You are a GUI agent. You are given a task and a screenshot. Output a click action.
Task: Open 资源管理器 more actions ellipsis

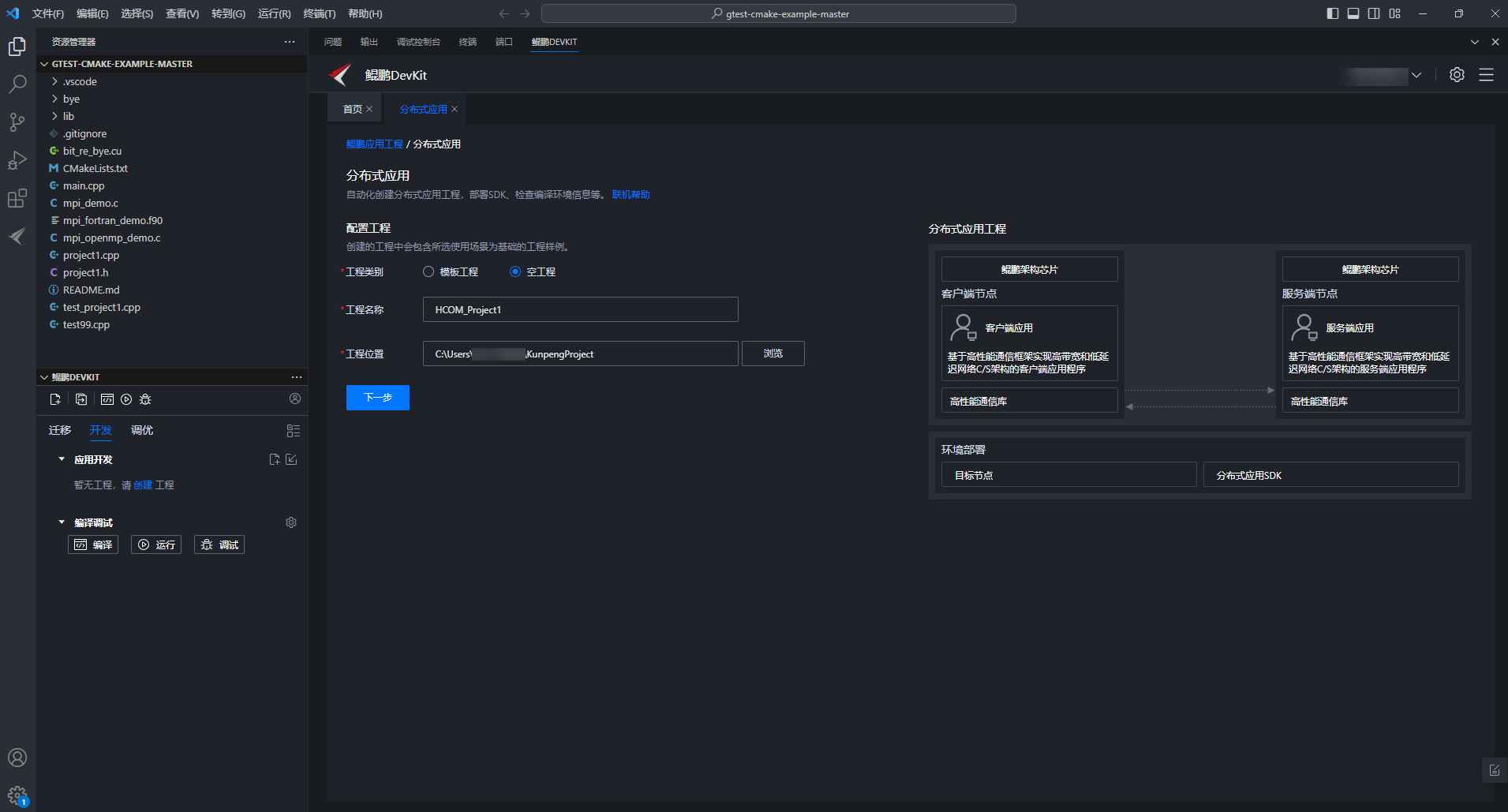(290, 42)
